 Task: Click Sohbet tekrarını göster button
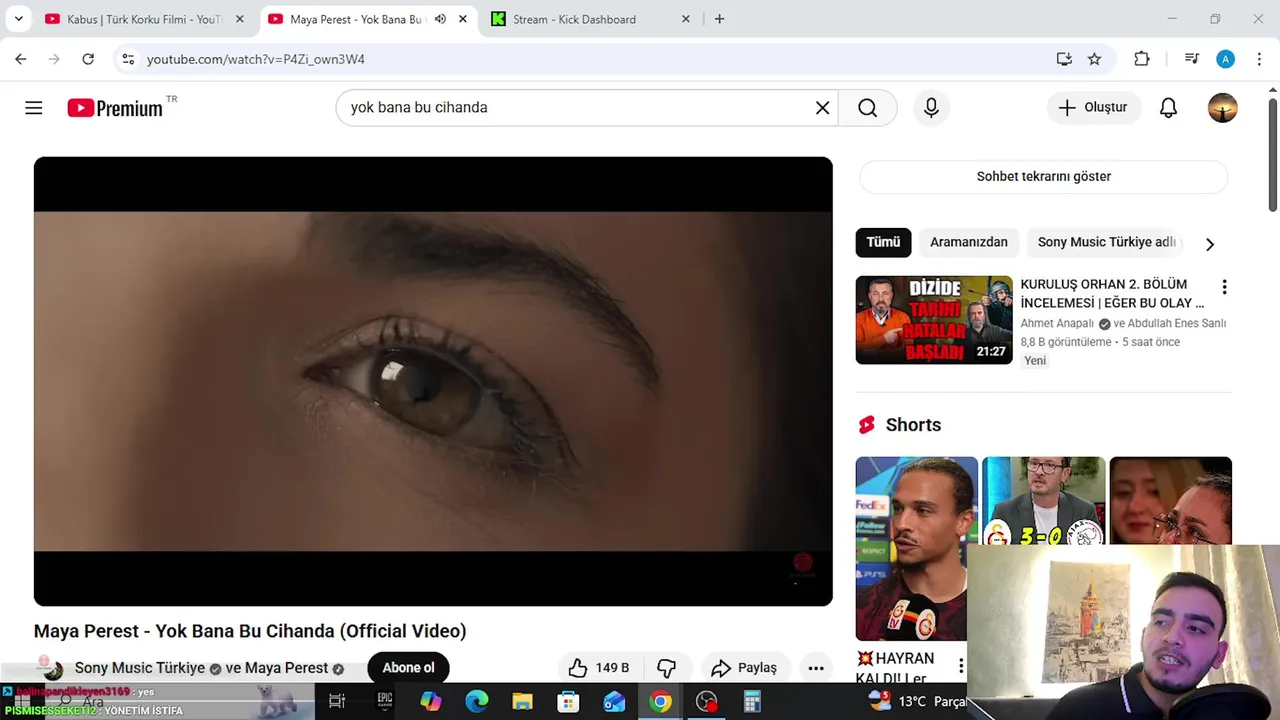pyautogui.click(x=1043, y=176)
